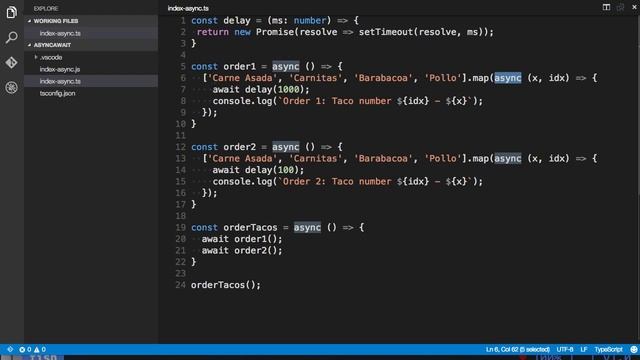Change line endings via LF indicator

[x=584, y=349]
